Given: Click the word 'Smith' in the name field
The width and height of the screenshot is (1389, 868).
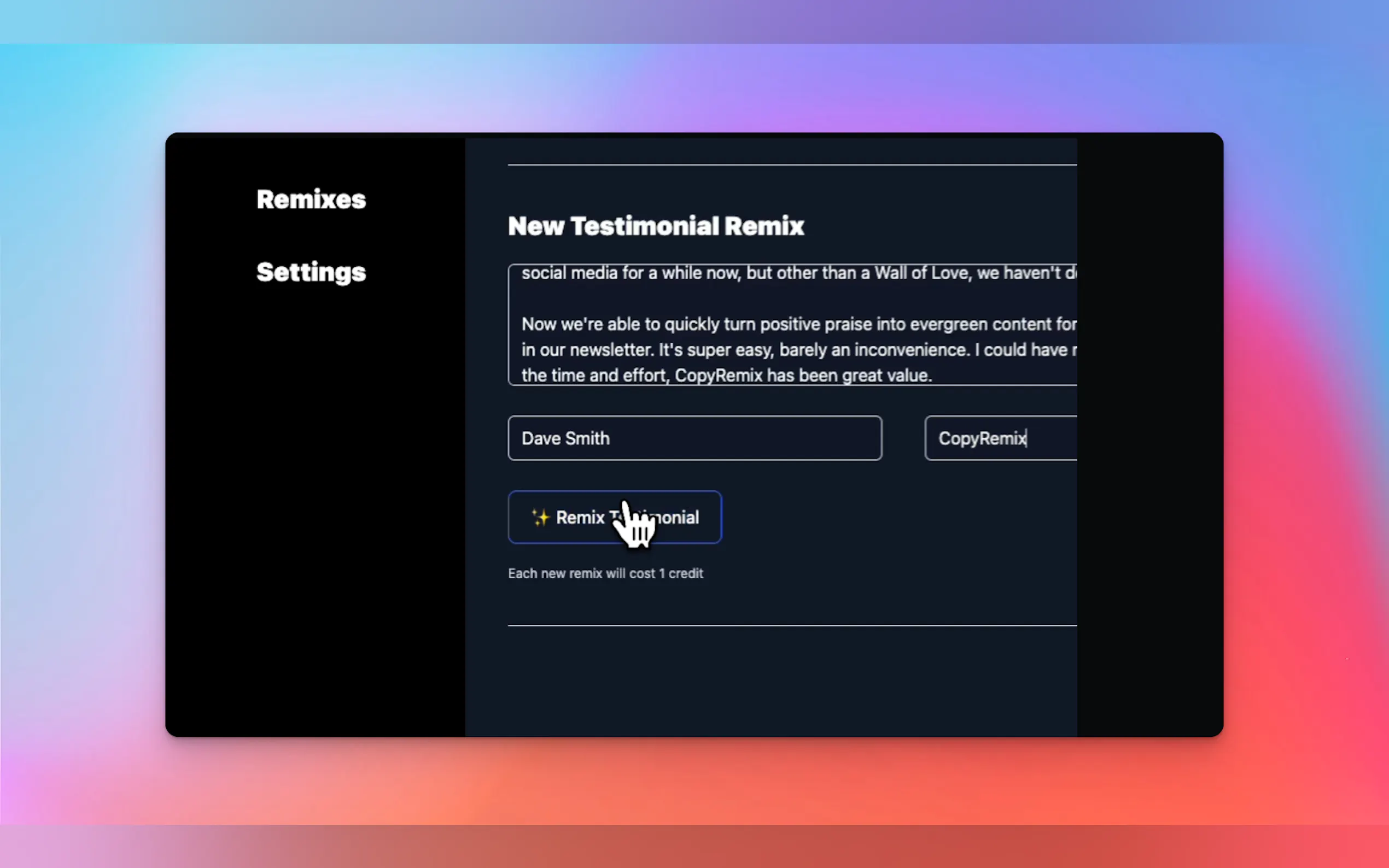Looking at the screenshot, I should click(x=588, y=438).
